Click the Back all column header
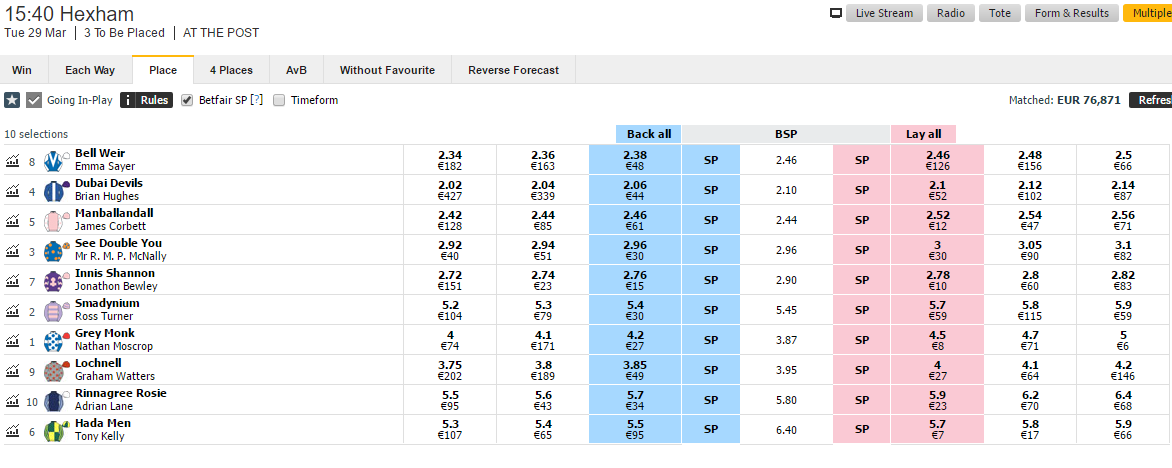Image resolution: width=1172 pixels, height=468 pixels. [x=648, y=134]
